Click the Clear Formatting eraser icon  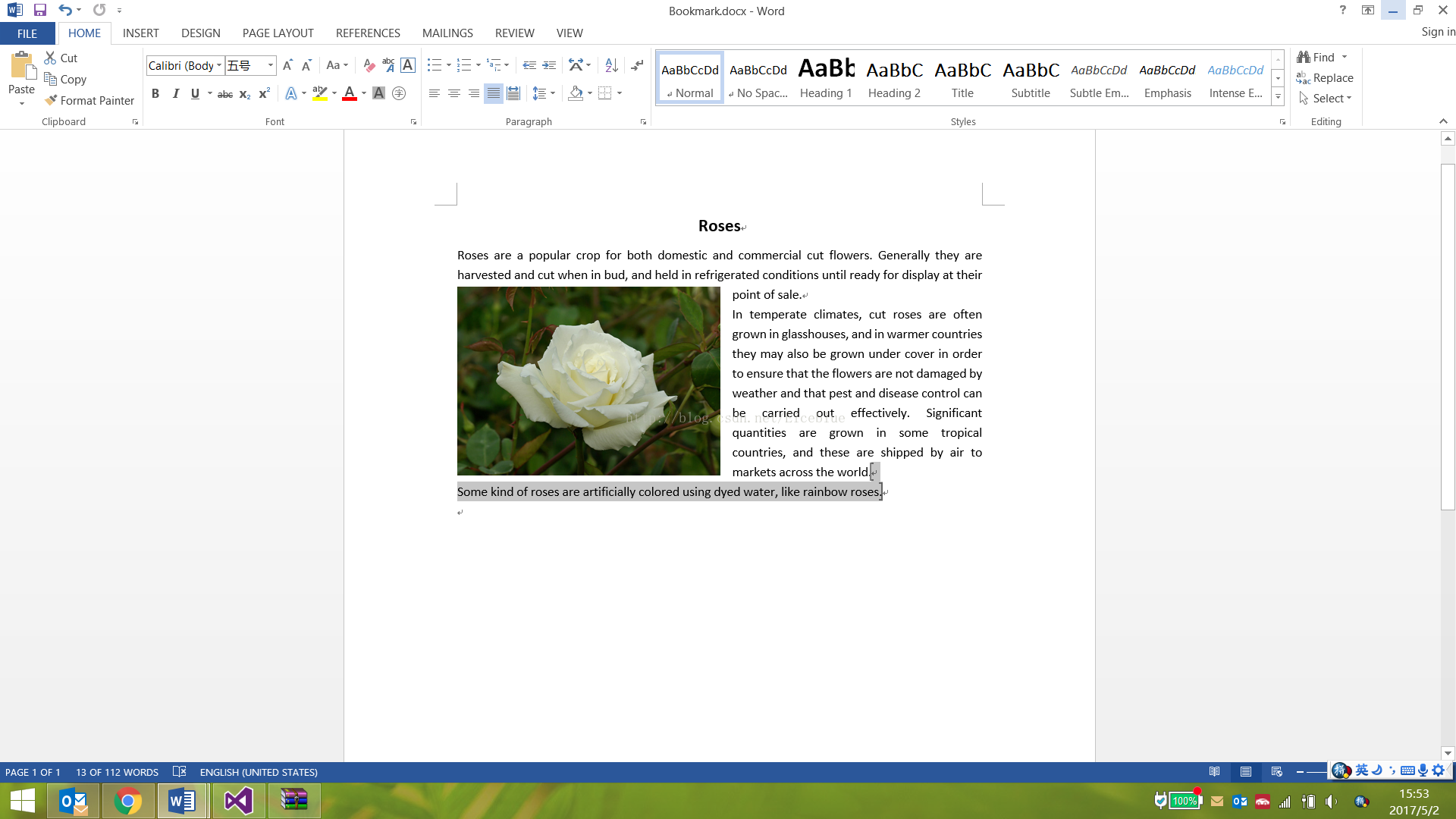pos(369,65)
